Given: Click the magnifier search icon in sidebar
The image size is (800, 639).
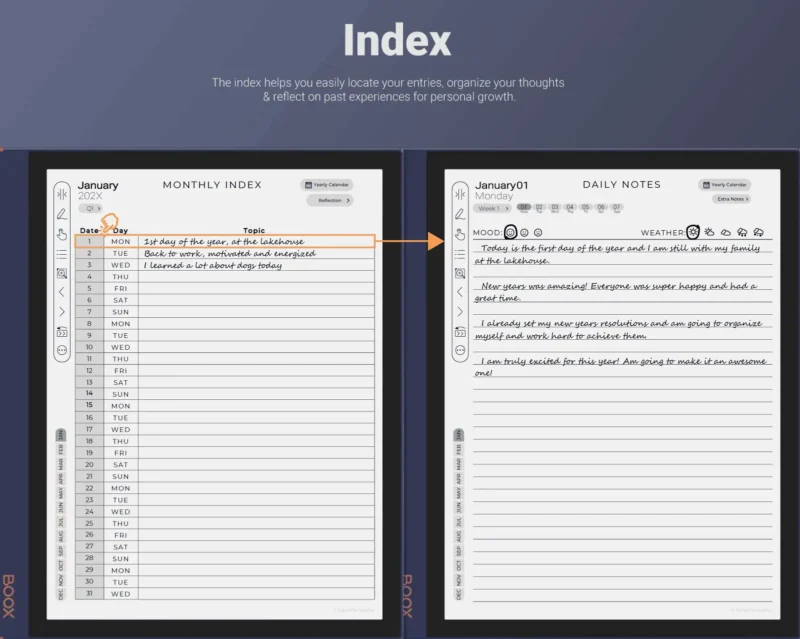Looking at the screenshot, I should 60,272.
